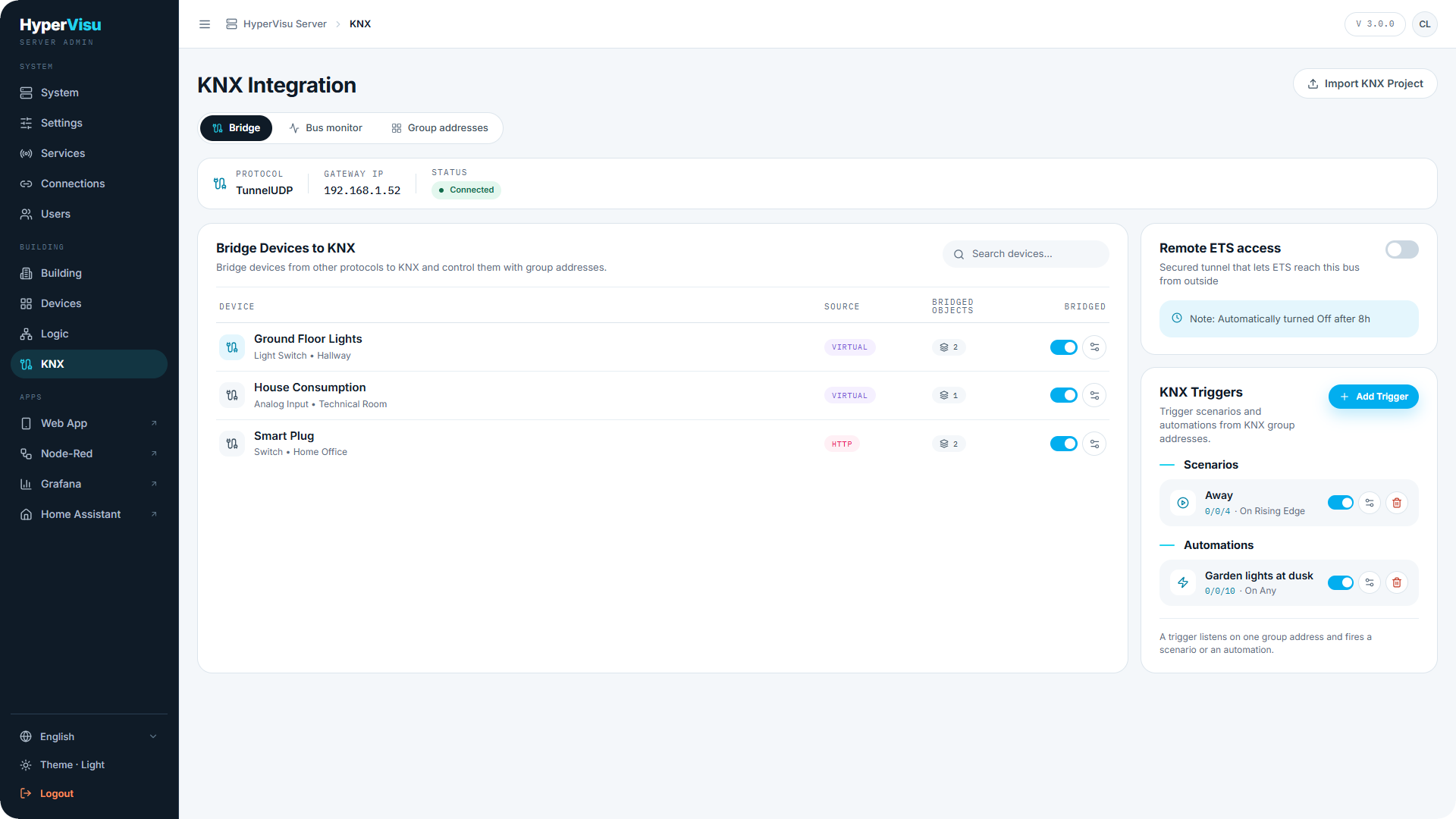Open Home Assistant from sidebar
The image size is (1456, 819).
click(x=89, y=514)
